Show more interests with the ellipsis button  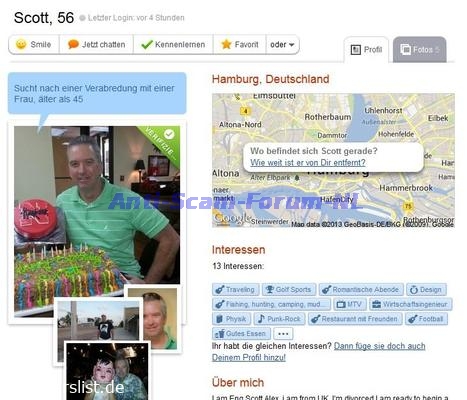(283, 334)
